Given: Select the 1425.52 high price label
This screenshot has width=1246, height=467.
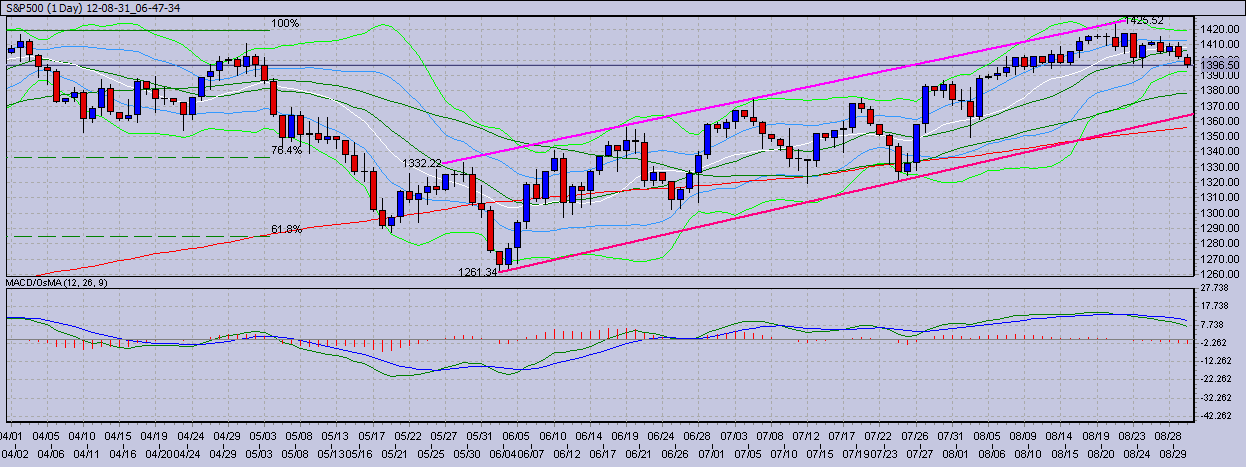Looking at the screenshot, I should click(1144, 20).
